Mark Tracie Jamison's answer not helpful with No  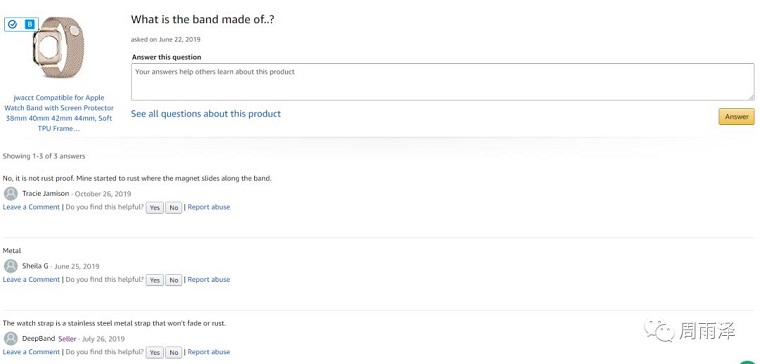(174, 207)
